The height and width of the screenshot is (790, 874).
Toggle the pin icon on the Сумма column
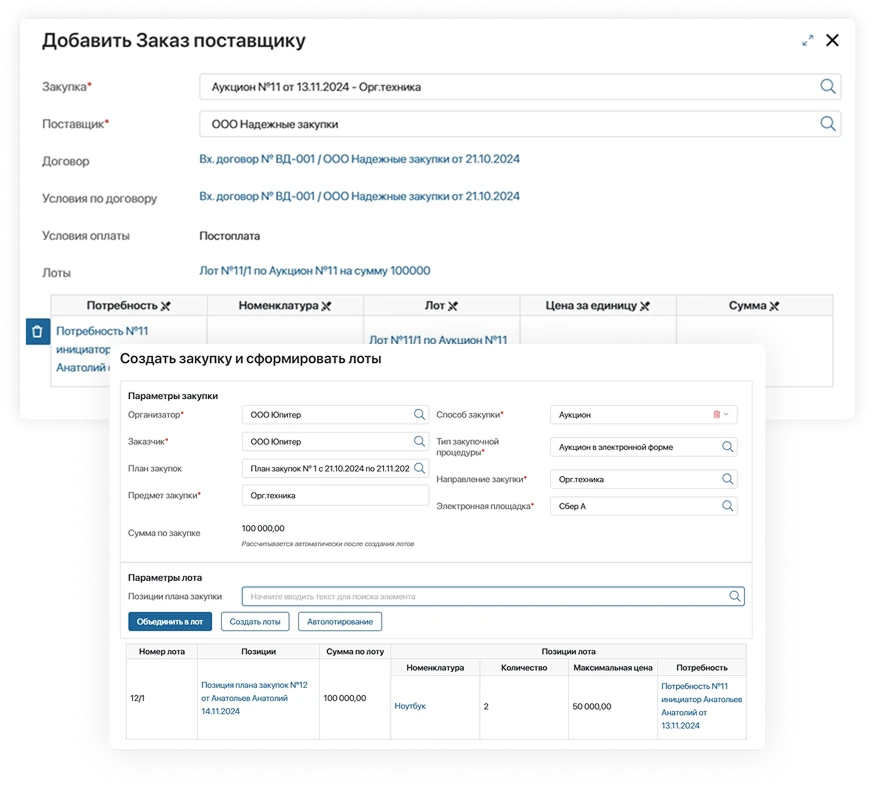(x=774, y=306)
